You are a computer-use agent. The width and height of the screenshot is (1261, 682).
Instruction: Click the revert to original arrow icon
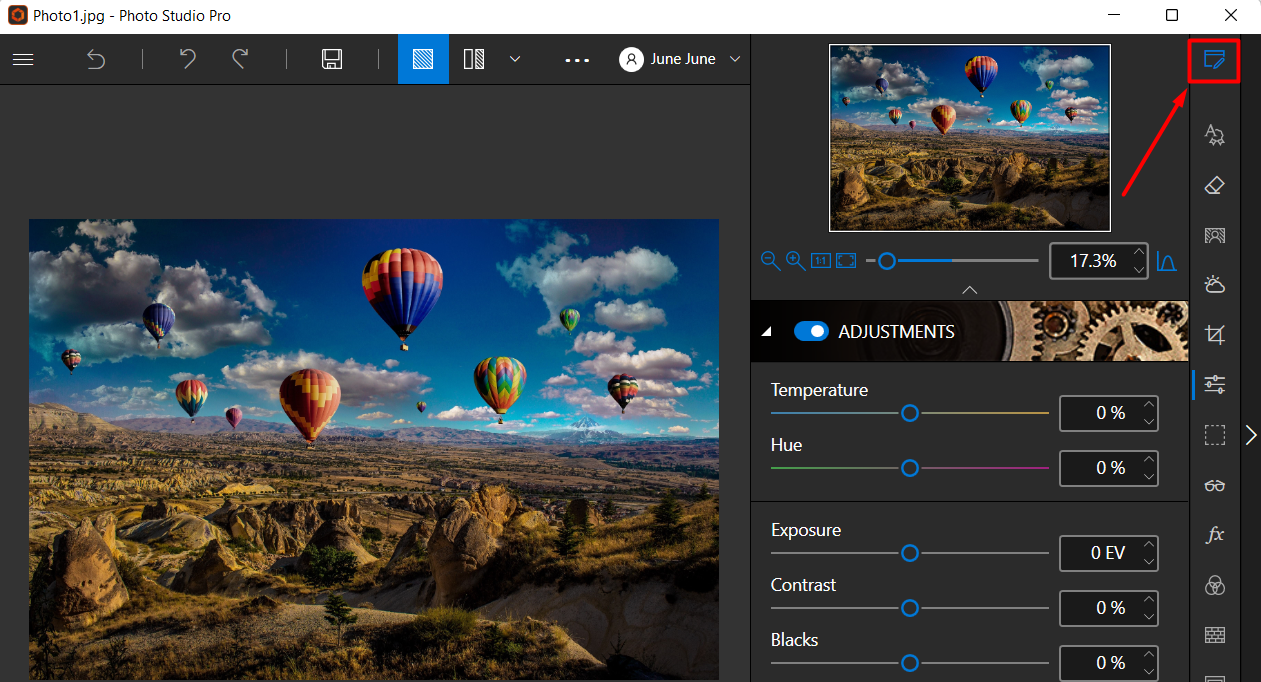click(96, 59)
